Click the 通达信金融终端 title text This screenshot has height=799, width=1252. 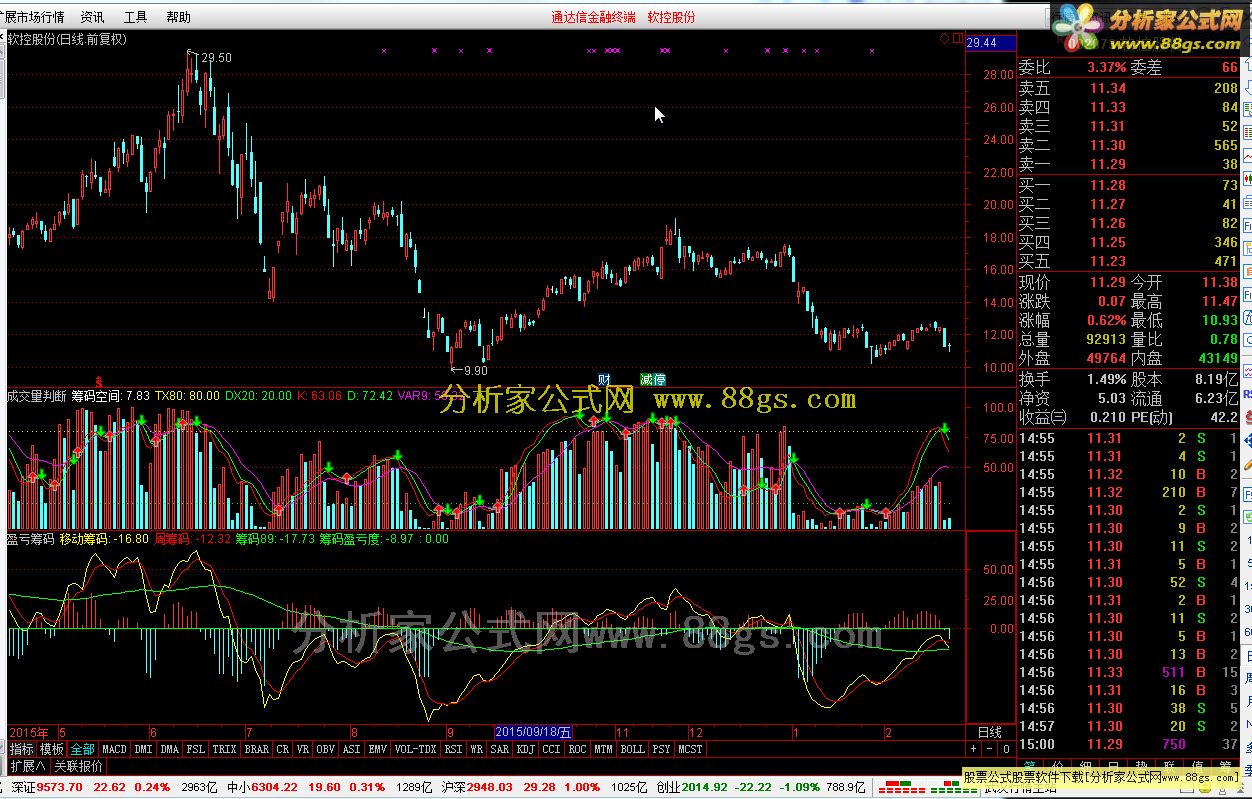coord(593,17)
